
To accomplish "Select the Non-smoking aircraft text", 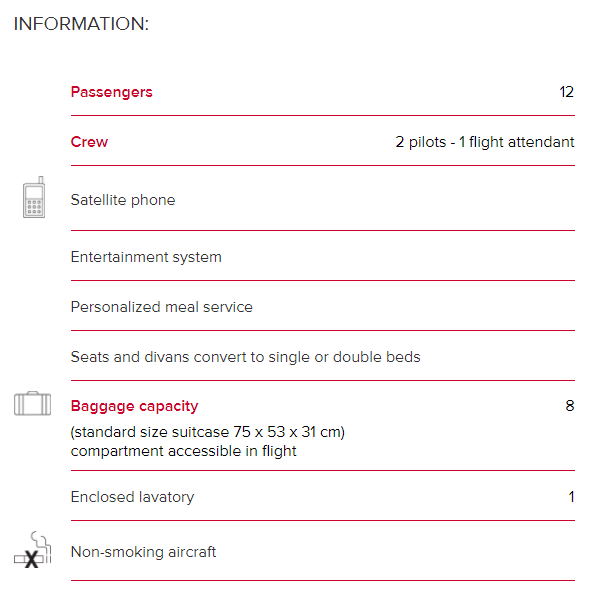I will click(x=143, y=552).
